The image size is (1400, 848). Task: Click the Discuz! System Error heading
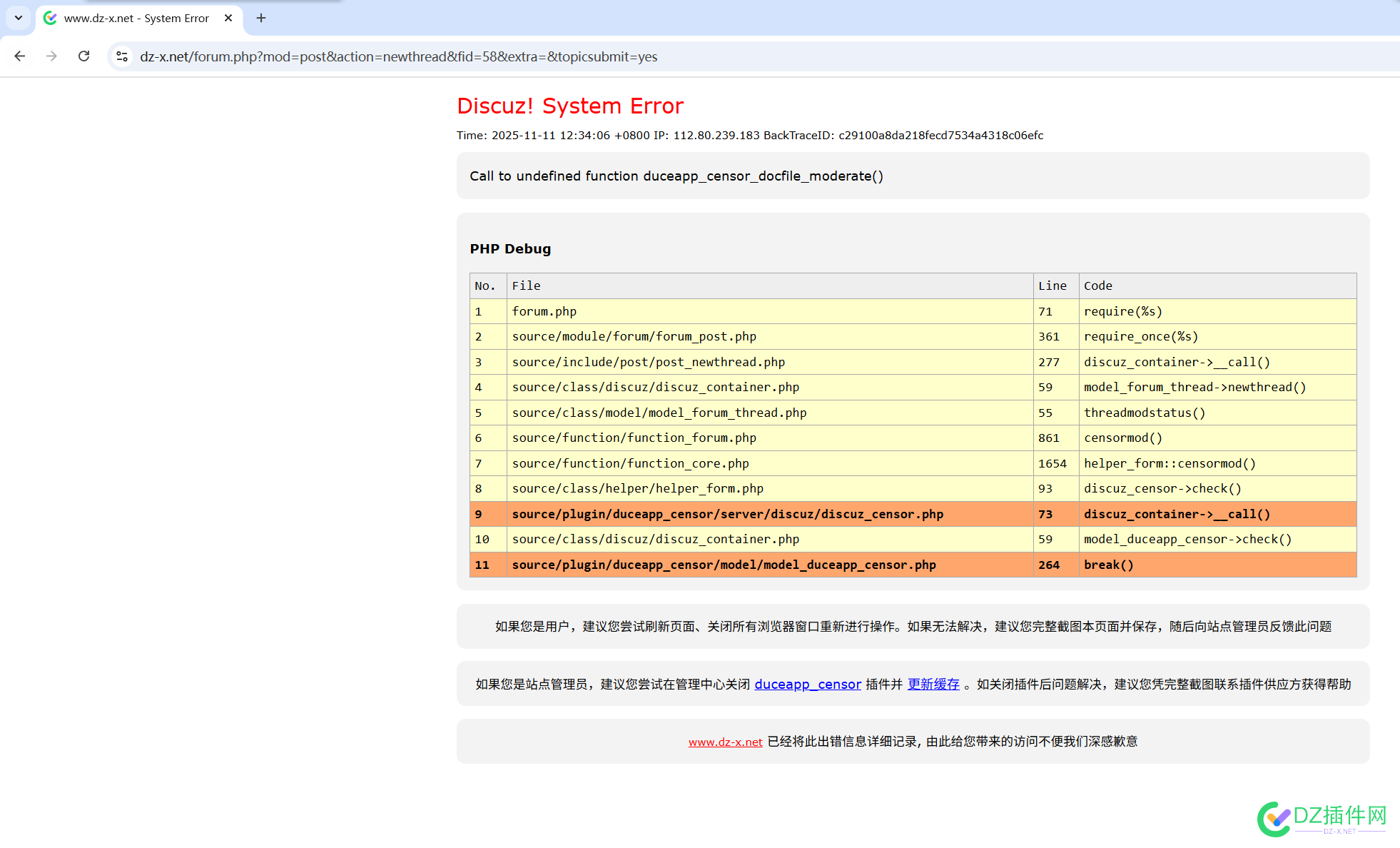[570, 106]
